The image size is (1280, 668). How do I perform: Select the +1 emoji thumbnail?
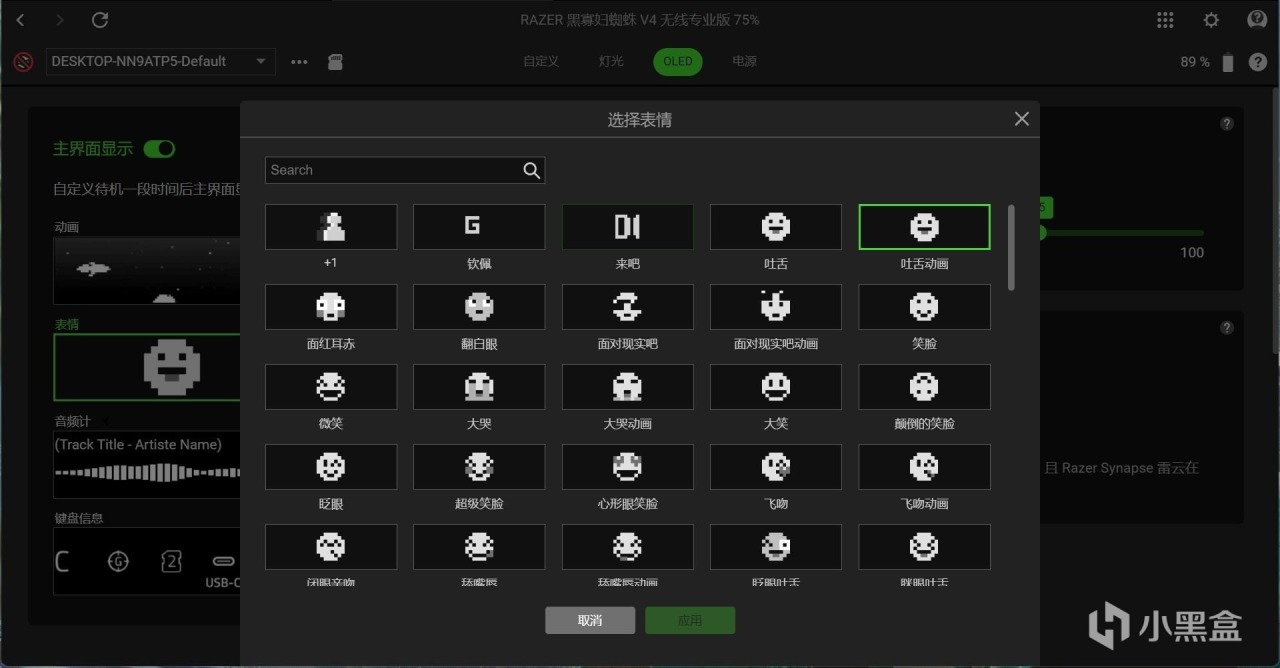coord(331,227)
